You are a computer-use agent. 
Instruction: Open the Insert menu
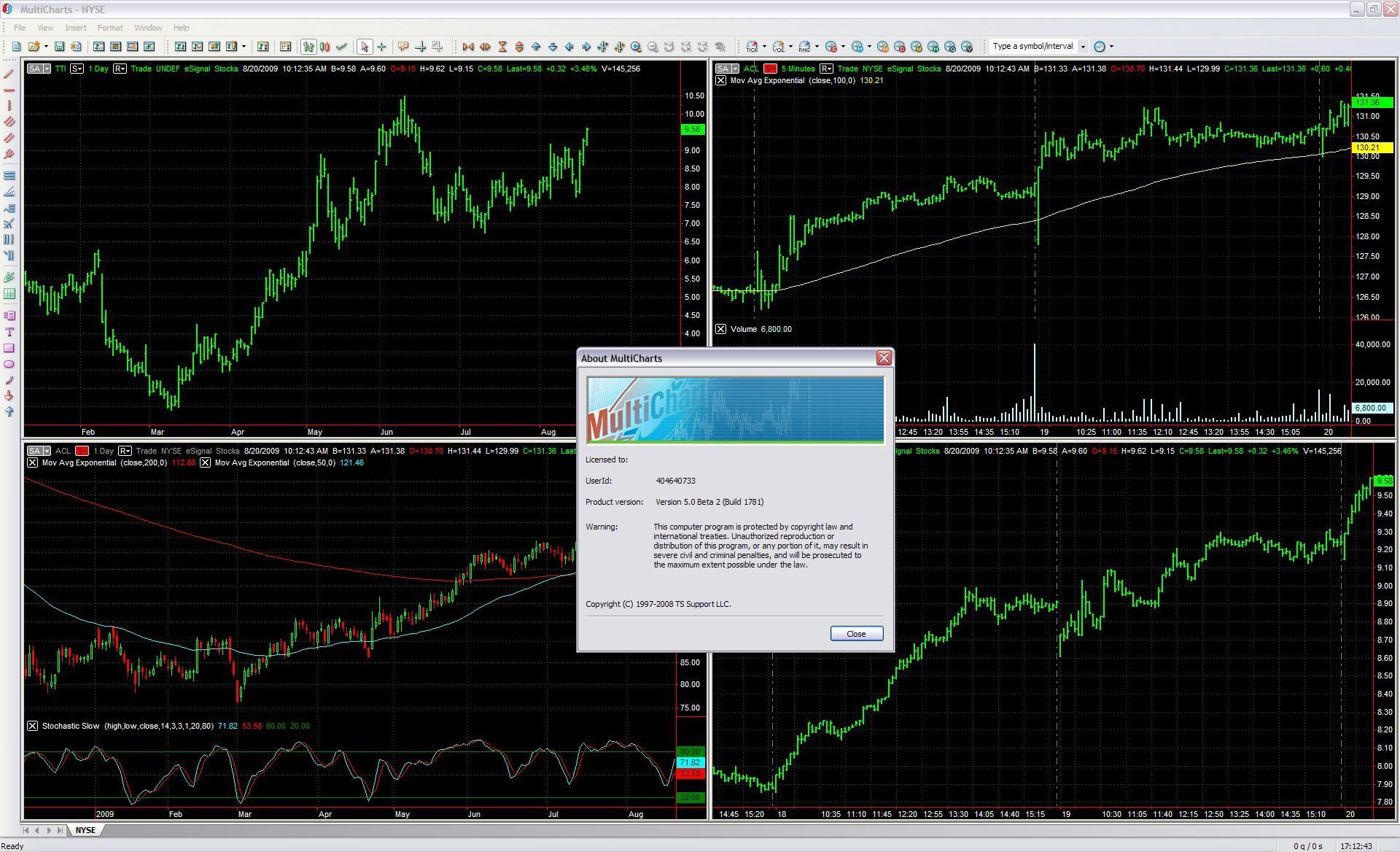(x=75, y=28)
